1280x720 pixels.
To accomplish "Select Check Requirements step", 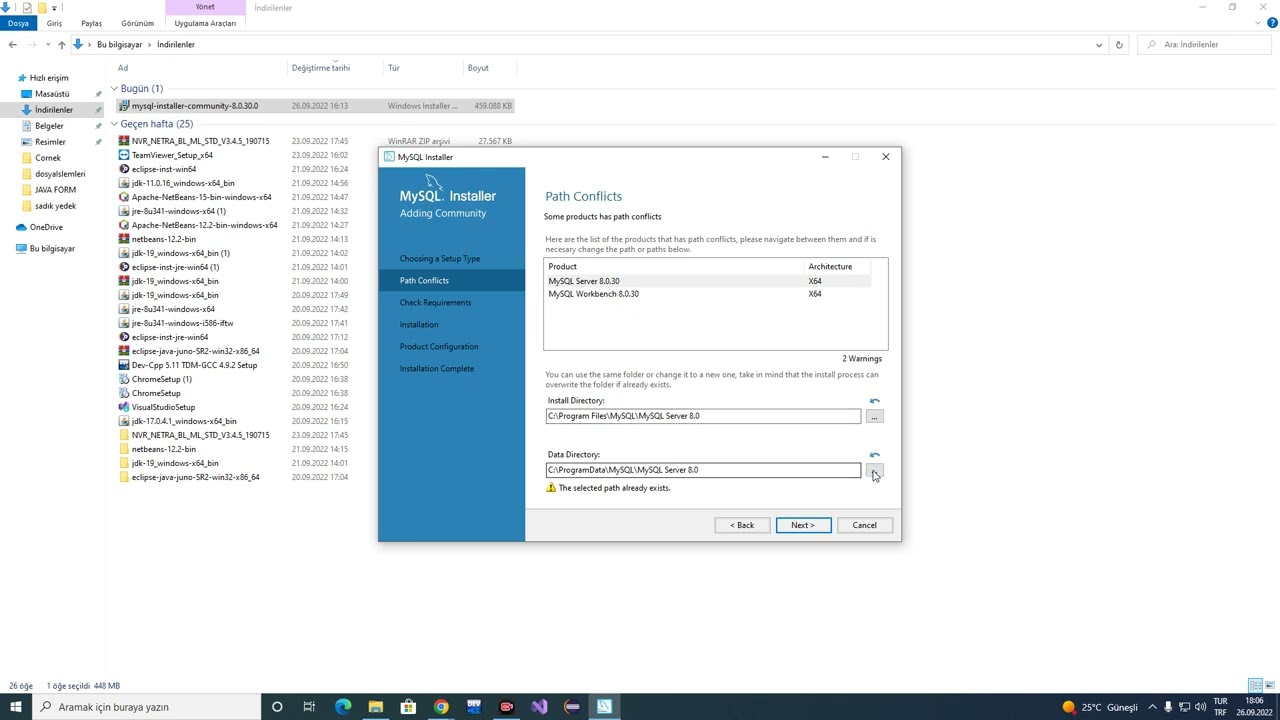I will (x=435, y=302).
